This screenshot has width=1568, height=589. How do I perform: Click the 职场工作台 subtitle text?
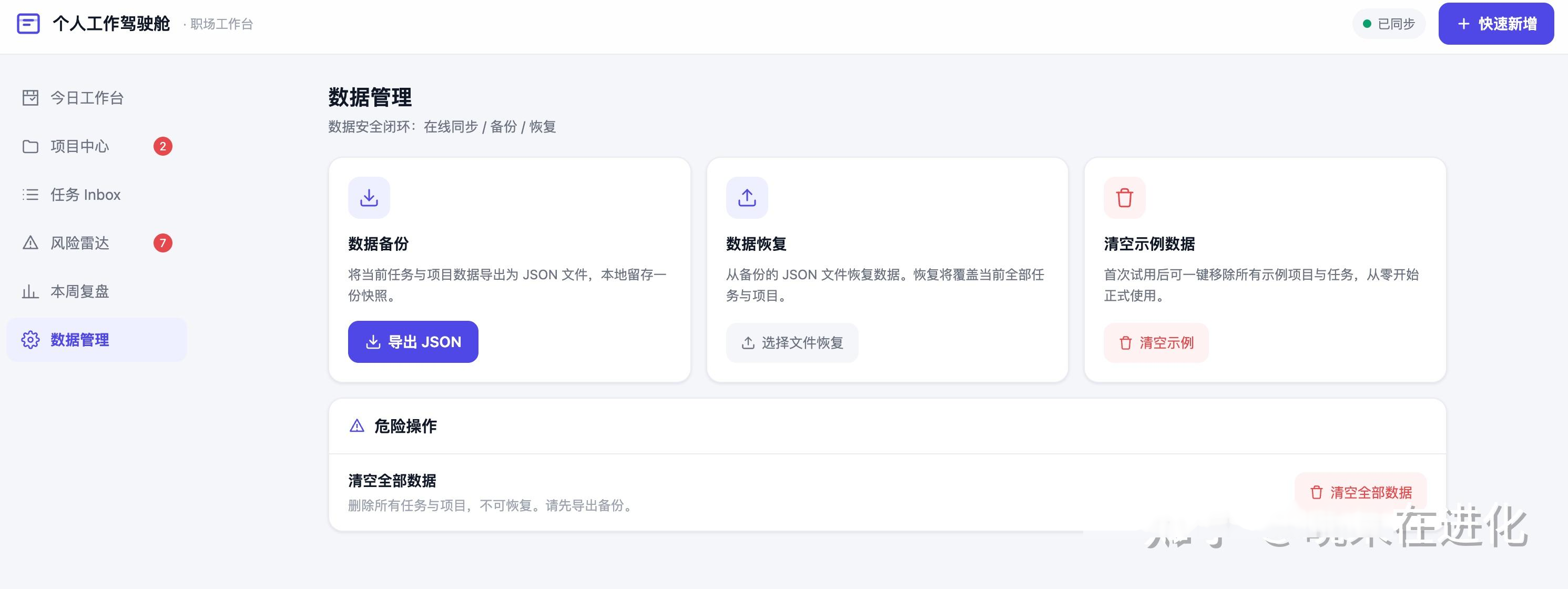(221, 24)
